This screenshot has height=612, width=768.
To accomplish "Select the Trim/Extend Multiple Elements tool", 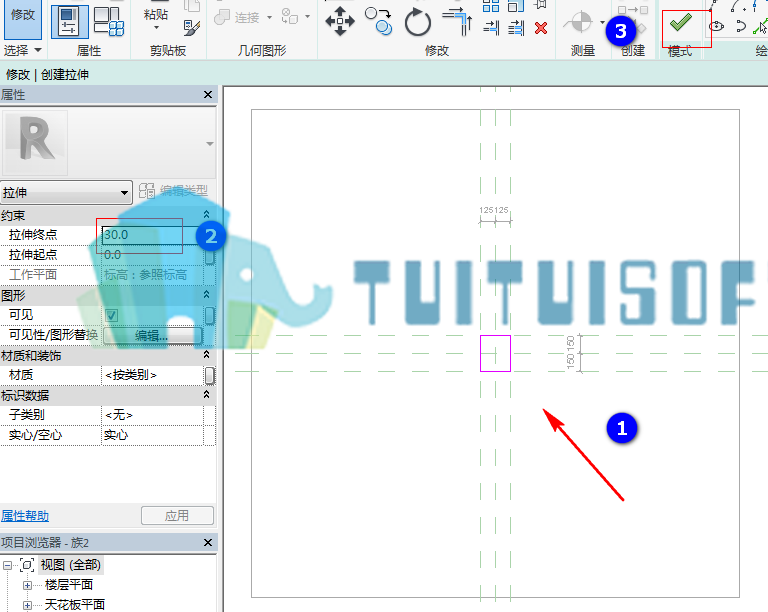I will coord(516,27).
